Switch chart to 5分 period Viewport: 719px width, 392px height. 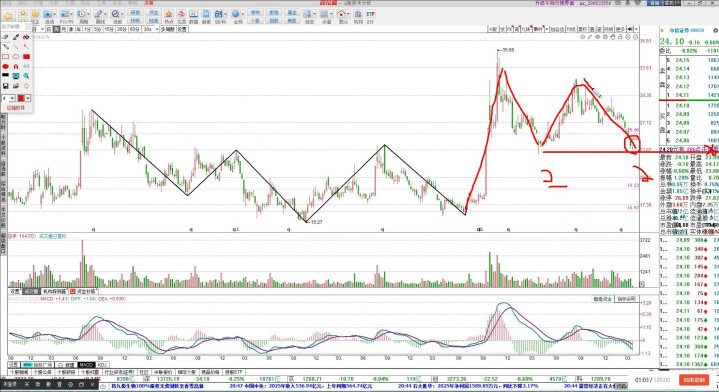click(x=98, y=29)
